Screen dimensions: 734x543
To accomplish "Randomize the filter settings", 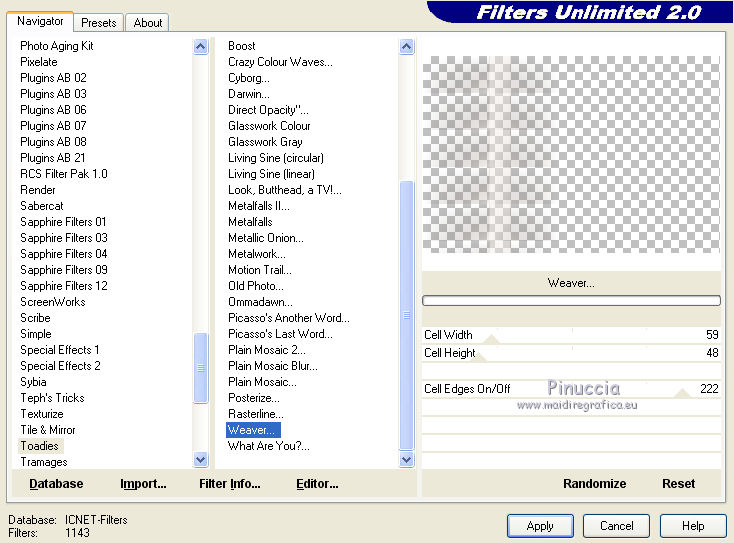I will pyautogui.click(x=594, y=484).
